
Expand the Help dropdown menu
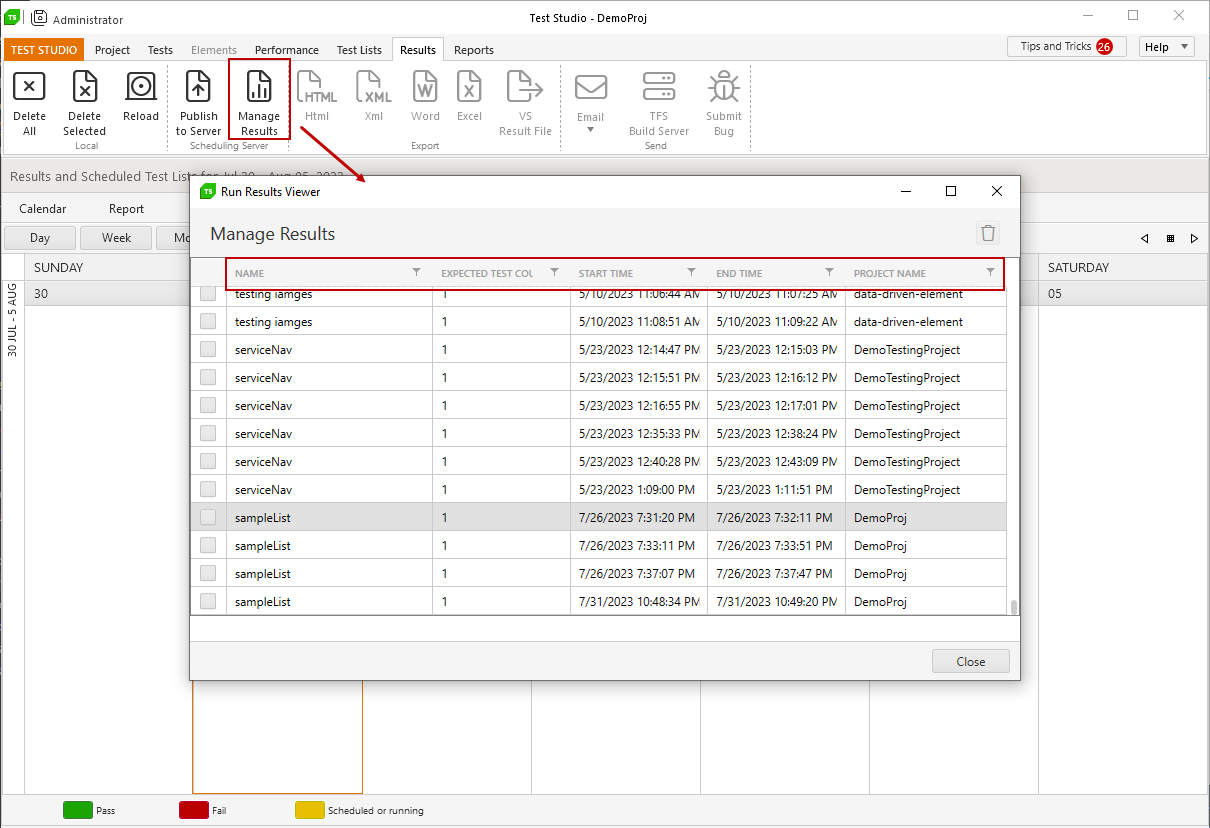click(1167, 47)
